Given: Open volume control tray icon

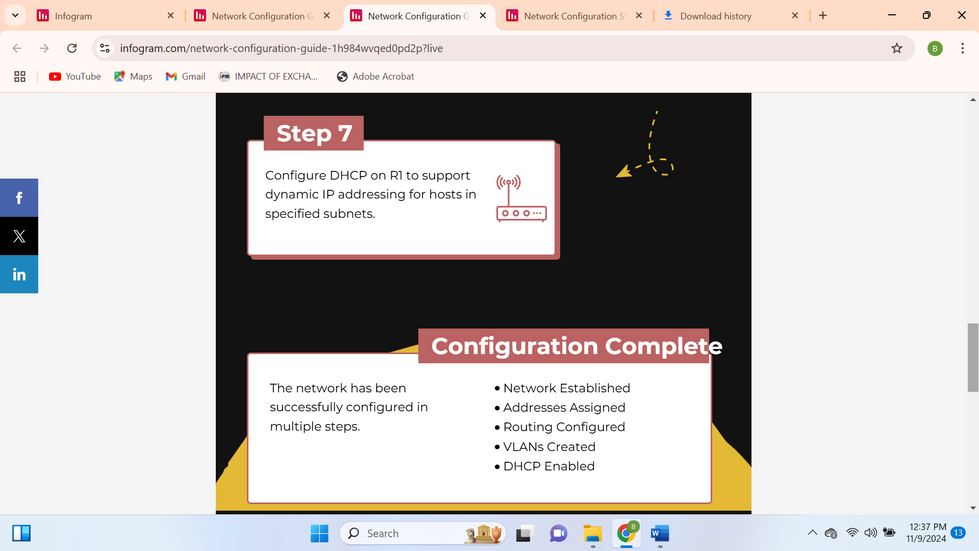Looking at the screenshot, I should [x=870, y=533].
